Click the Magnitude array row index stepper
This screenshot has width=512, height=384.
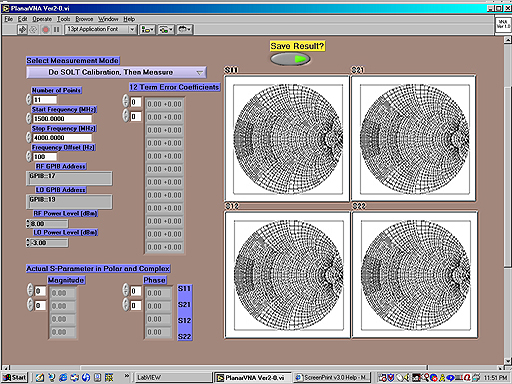(30, 290)
